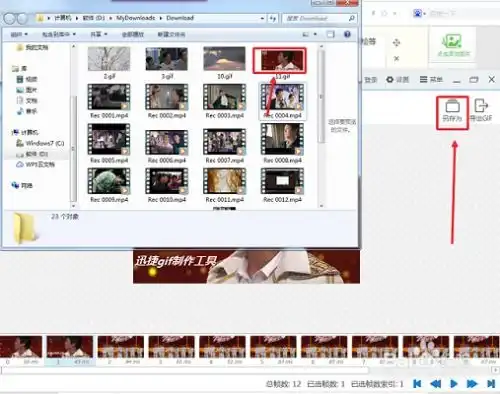The width and height of the screenshot is (500, 394).
Task: Select frame 1 thumbnail in timeline
Action: pyautogui.click(x=70, y=347)
